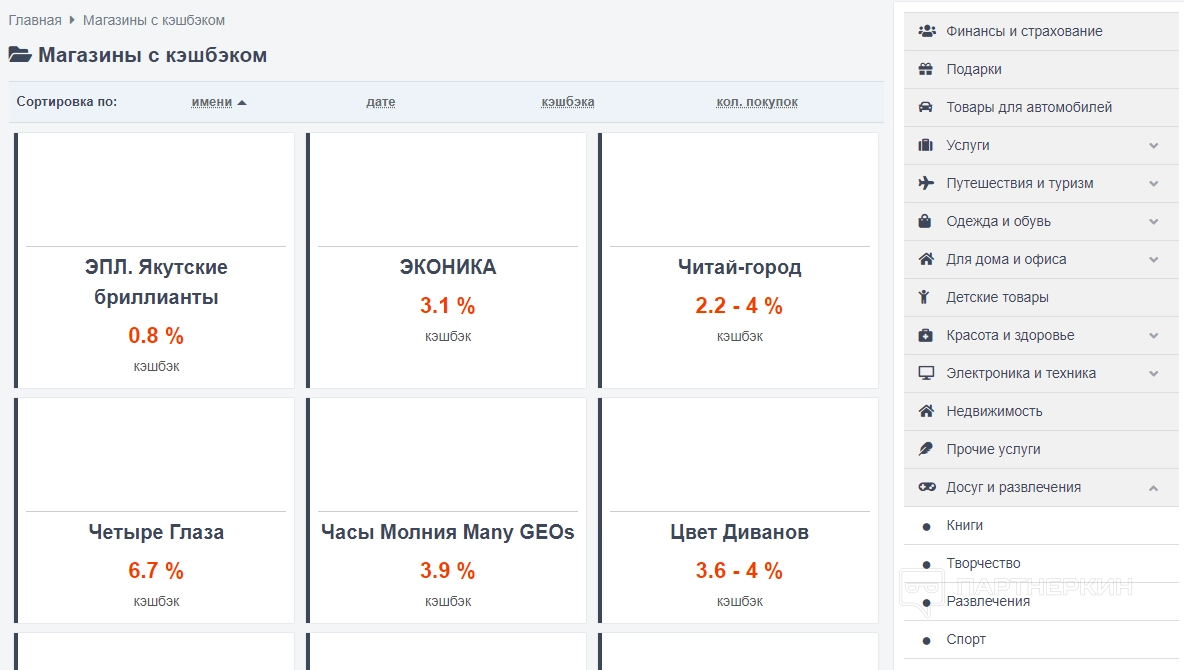Sort stores by имени
The width and height of the screenshot is (1184, 670).
[212, 102]
